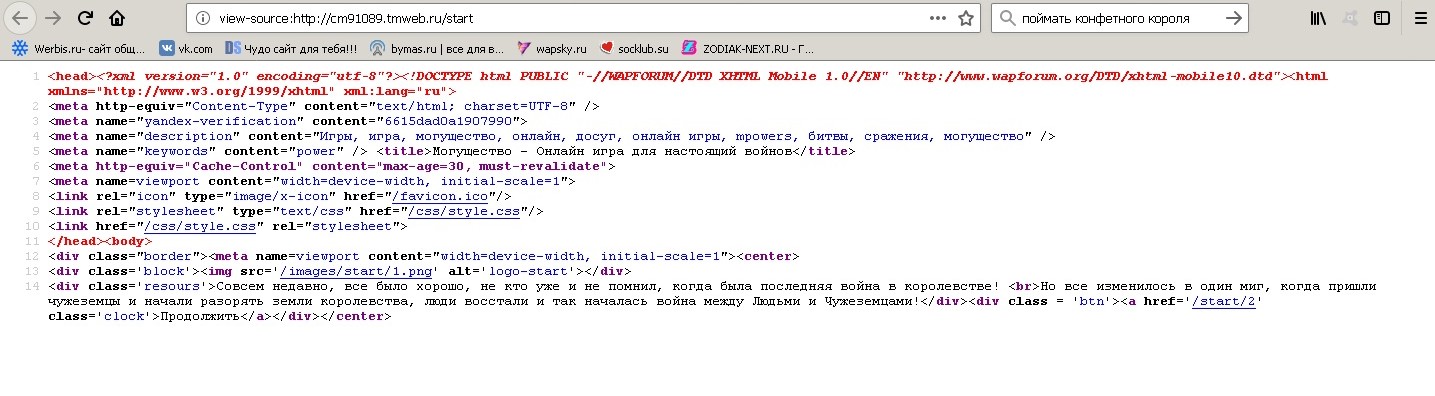Open the bymas.ru bookmark
The image size is (1435, 396).
click(436, 47)
